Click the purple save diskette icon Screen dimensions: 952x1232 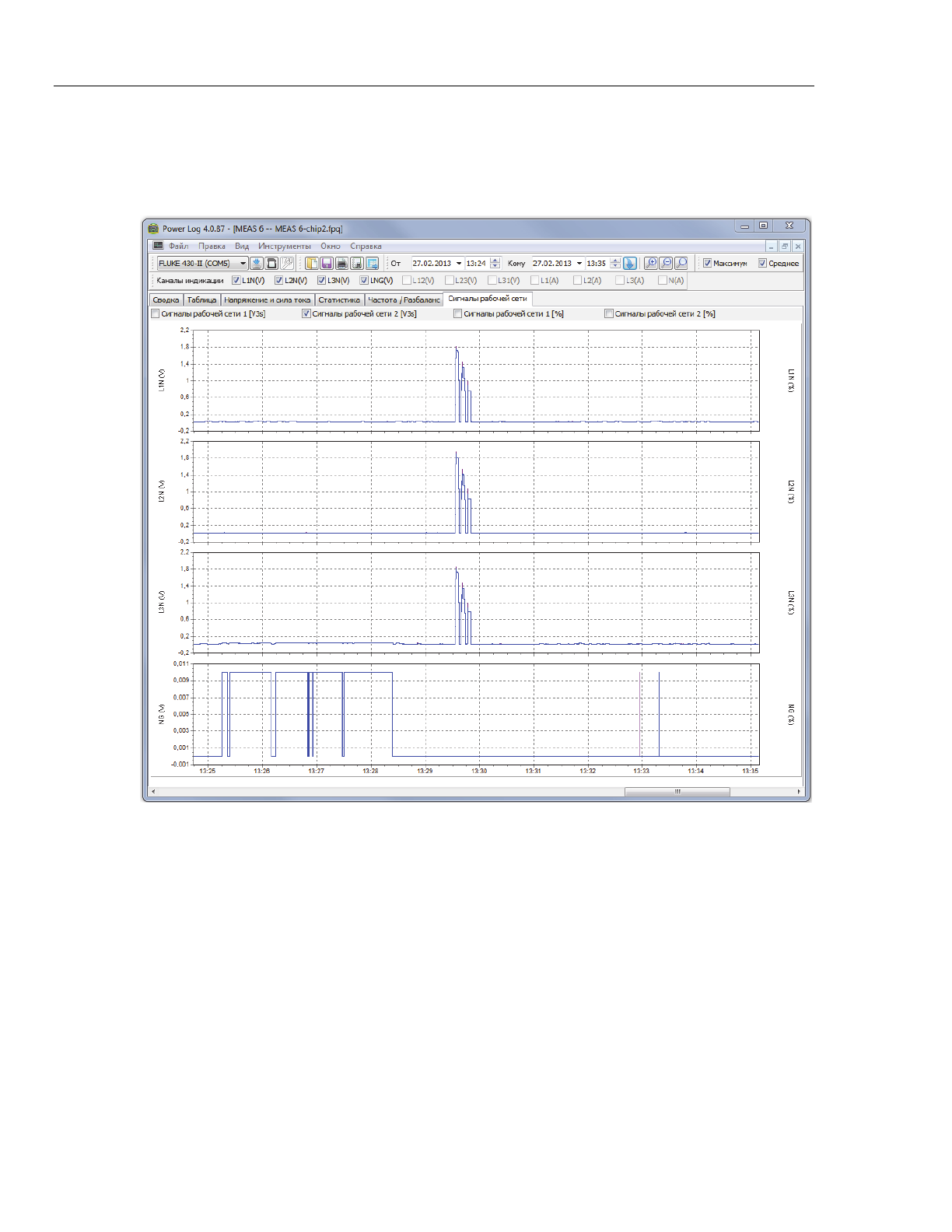pyautogui.click(x=327, y=264)
